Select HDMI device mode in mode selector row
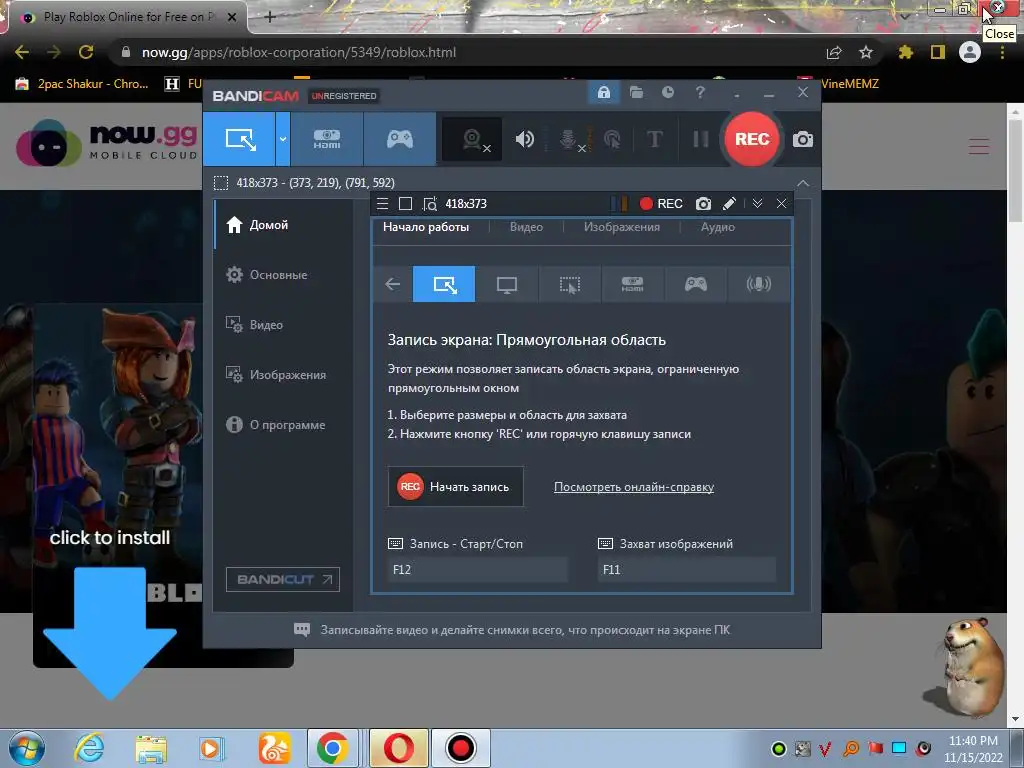Viewport: 1024px width, 768px height. point(632,284)
